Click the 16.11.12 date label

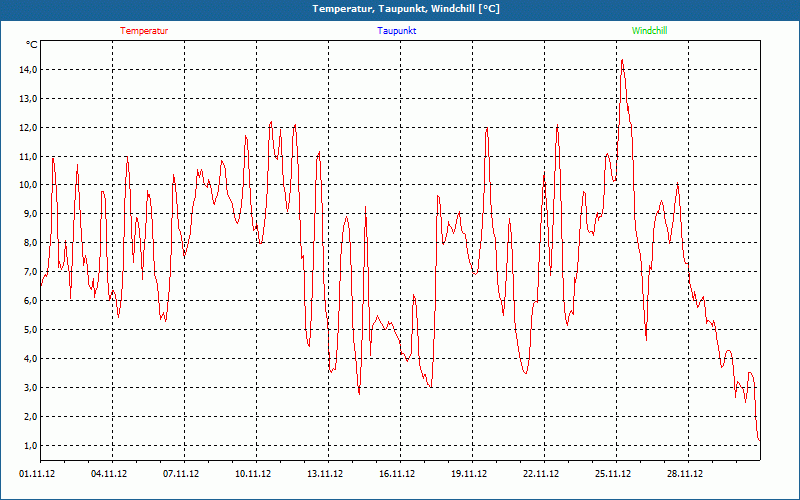pyautogui.click(x=397, y=474)
